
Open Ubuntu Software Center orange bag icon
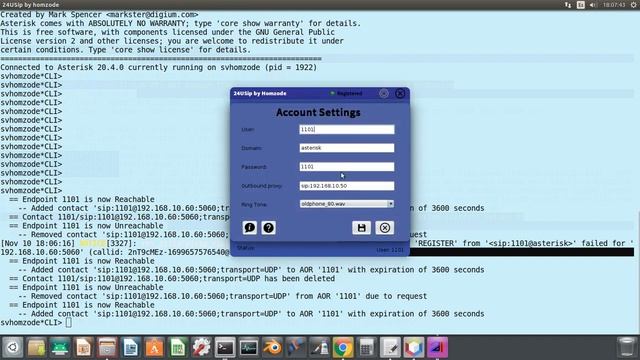pyautogui.click(x=155, y=348)
